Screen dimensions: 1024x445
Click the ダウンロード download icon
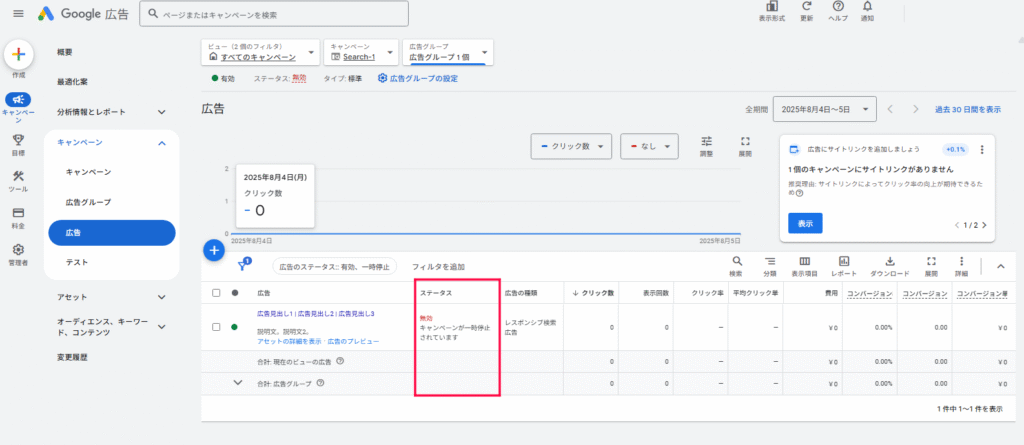[x=889, y=266]
